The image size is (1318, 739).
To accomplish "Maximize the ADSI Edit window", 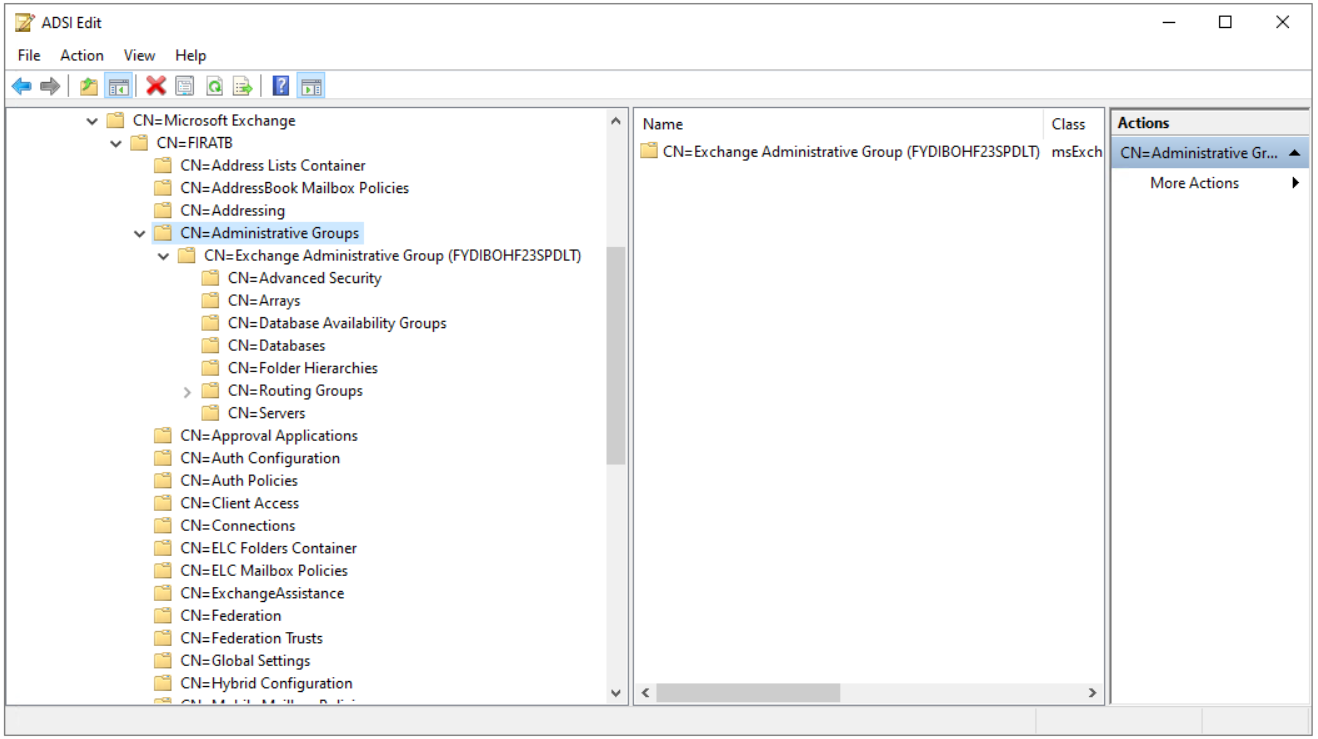I will click(1225, 22).
